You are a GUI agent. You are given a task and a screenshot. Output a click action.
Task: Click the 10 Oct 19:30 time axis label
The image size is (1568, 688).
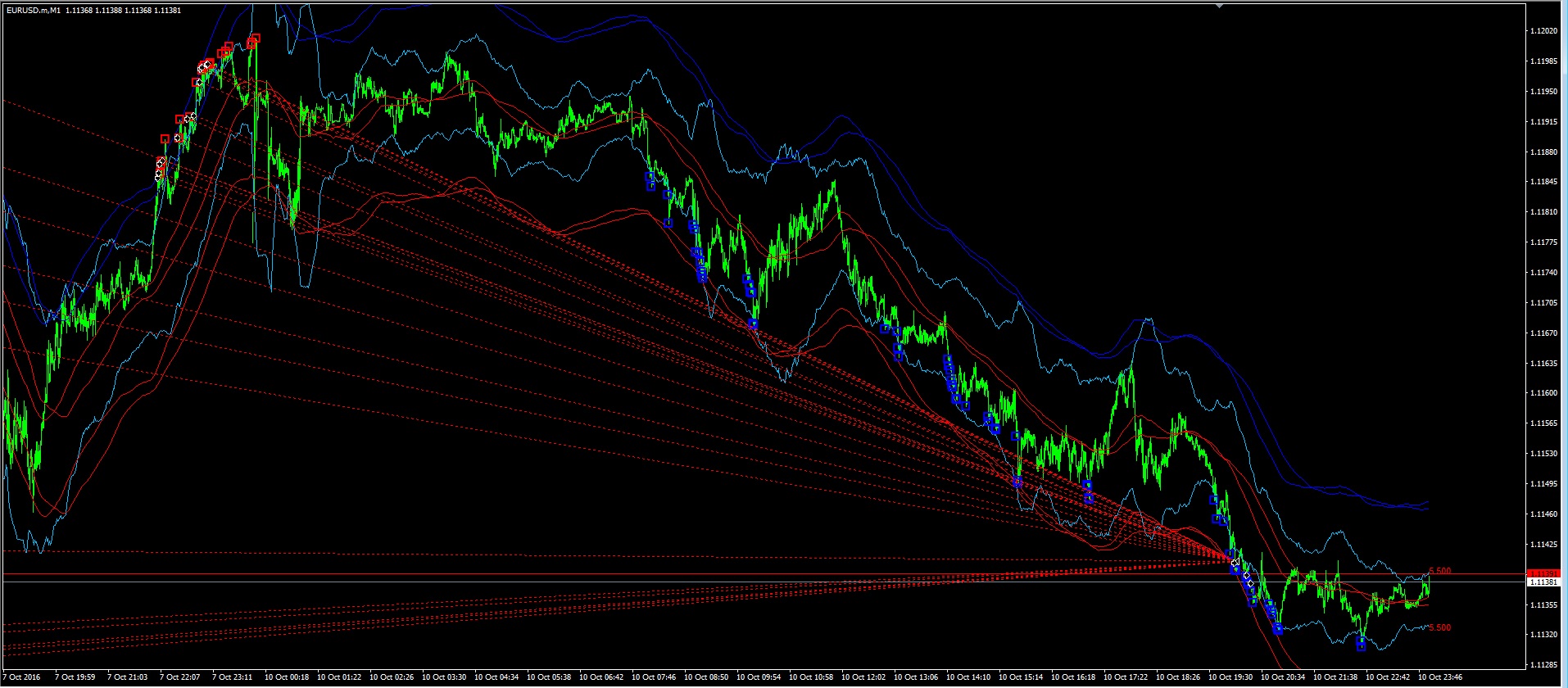click(x=1230, y=677)
